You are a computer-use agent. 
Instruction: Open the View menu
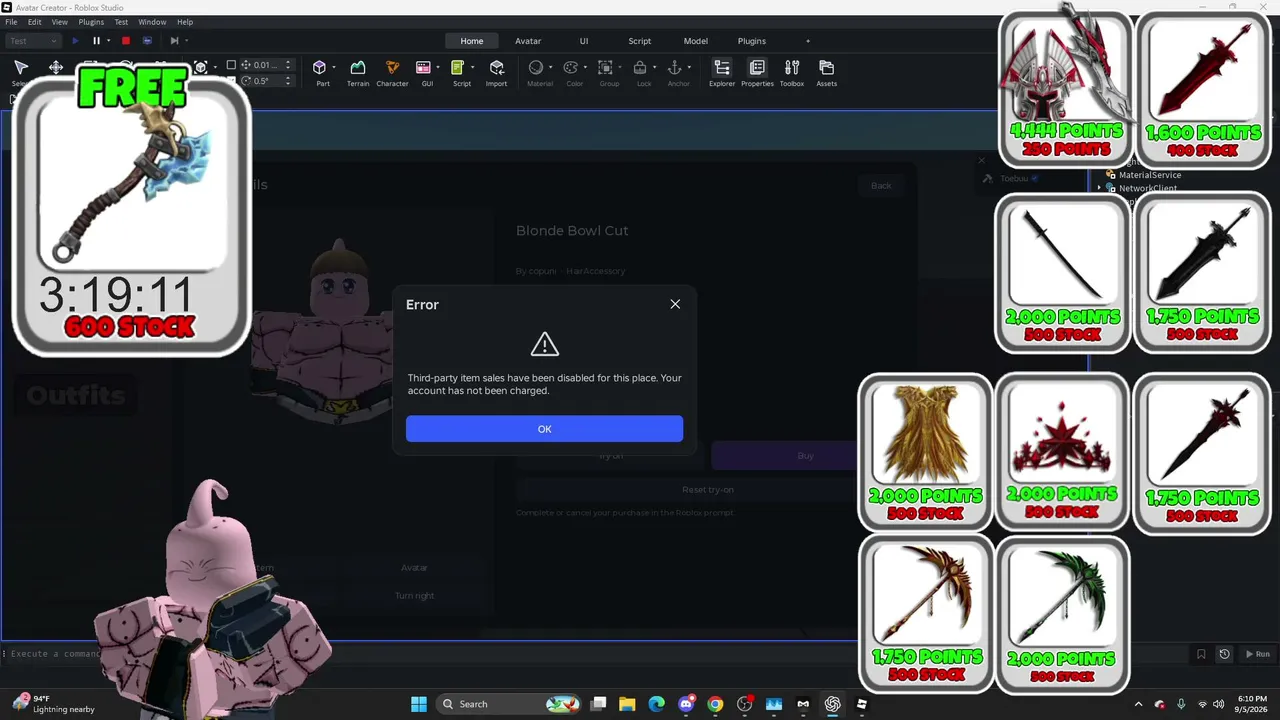coord(60,22)
